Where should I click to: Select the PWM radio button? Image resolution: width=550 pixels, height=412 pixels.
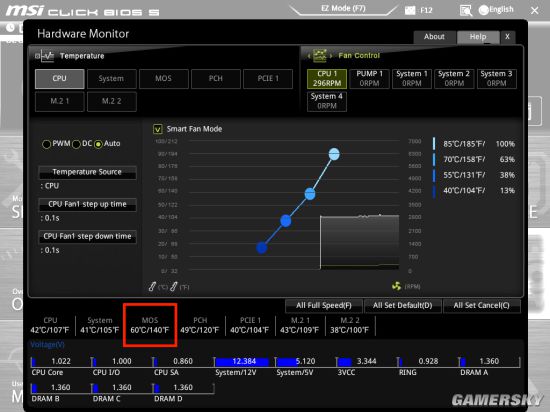click(46, 144)
